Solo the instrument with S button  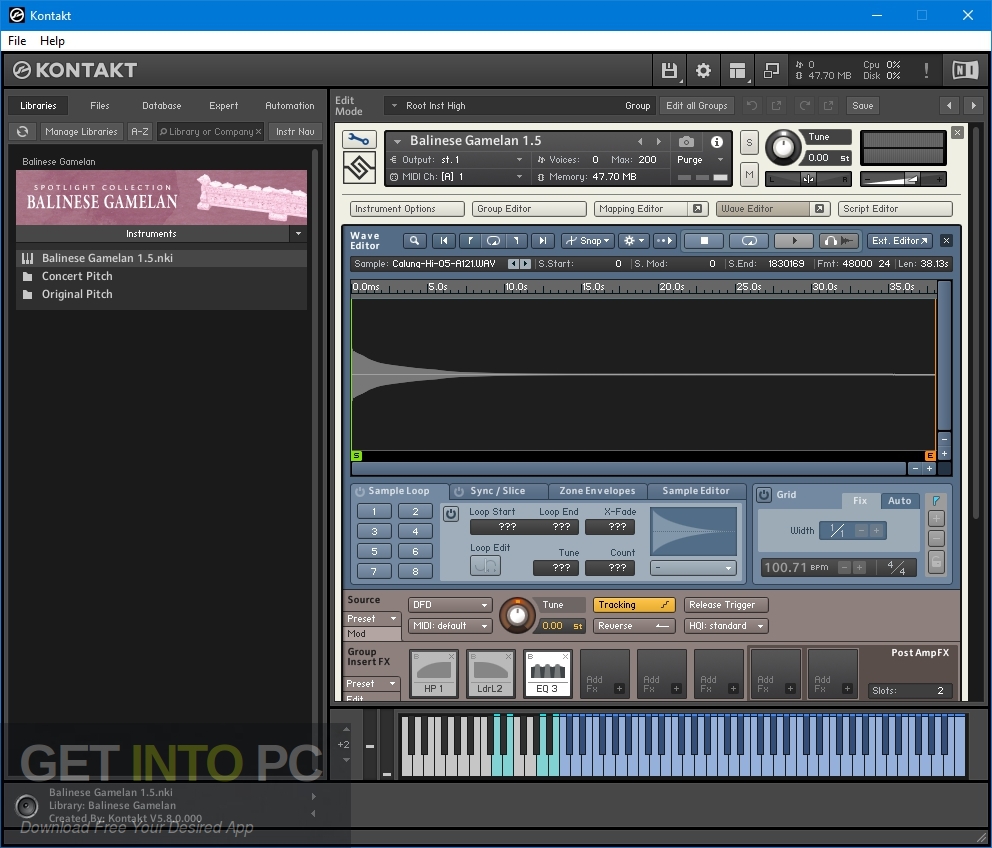tap(749, 143)
